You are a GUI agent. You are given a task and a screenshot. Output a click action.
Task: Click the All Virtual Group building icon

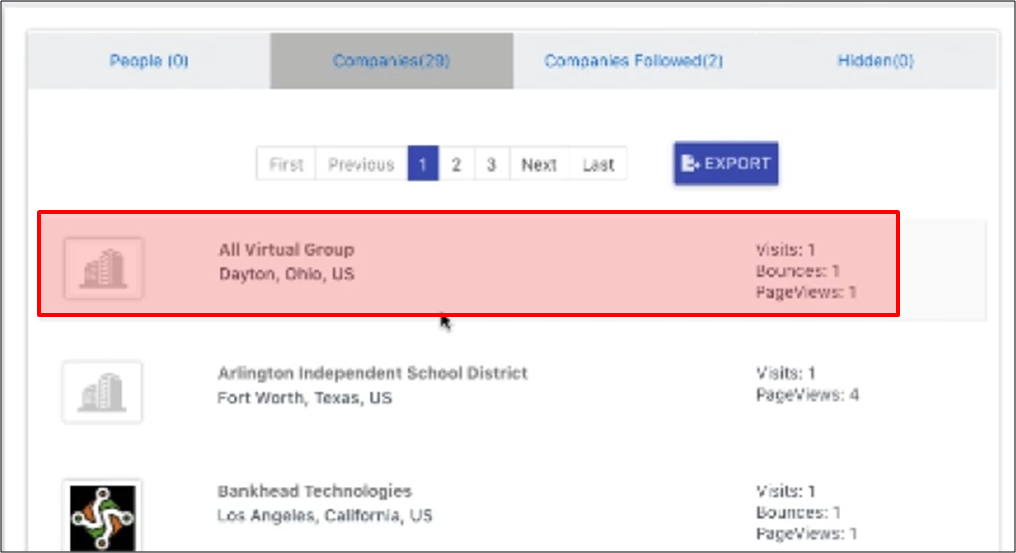(x=103, y=268)
